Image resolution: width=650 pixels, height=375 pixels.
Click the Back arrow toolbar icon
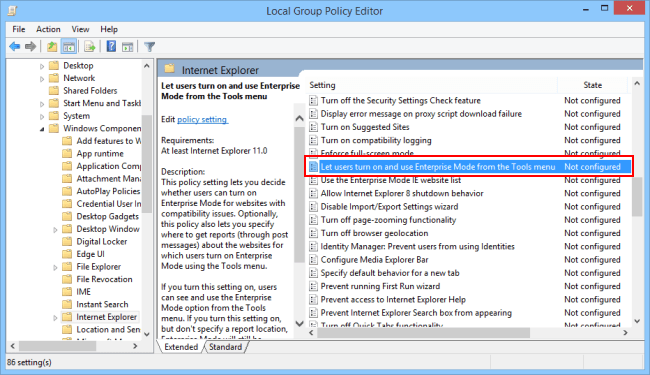pyautogui.click(x=15, y=46)
